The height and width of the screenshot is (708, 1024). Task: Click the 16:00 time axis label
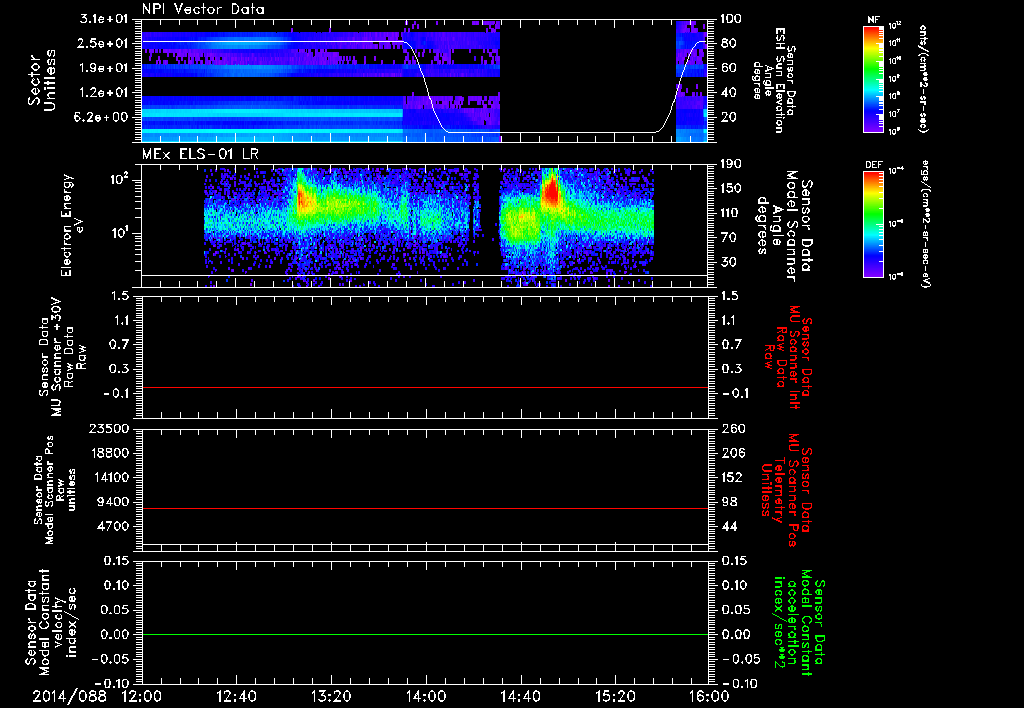tap(709, 696)
